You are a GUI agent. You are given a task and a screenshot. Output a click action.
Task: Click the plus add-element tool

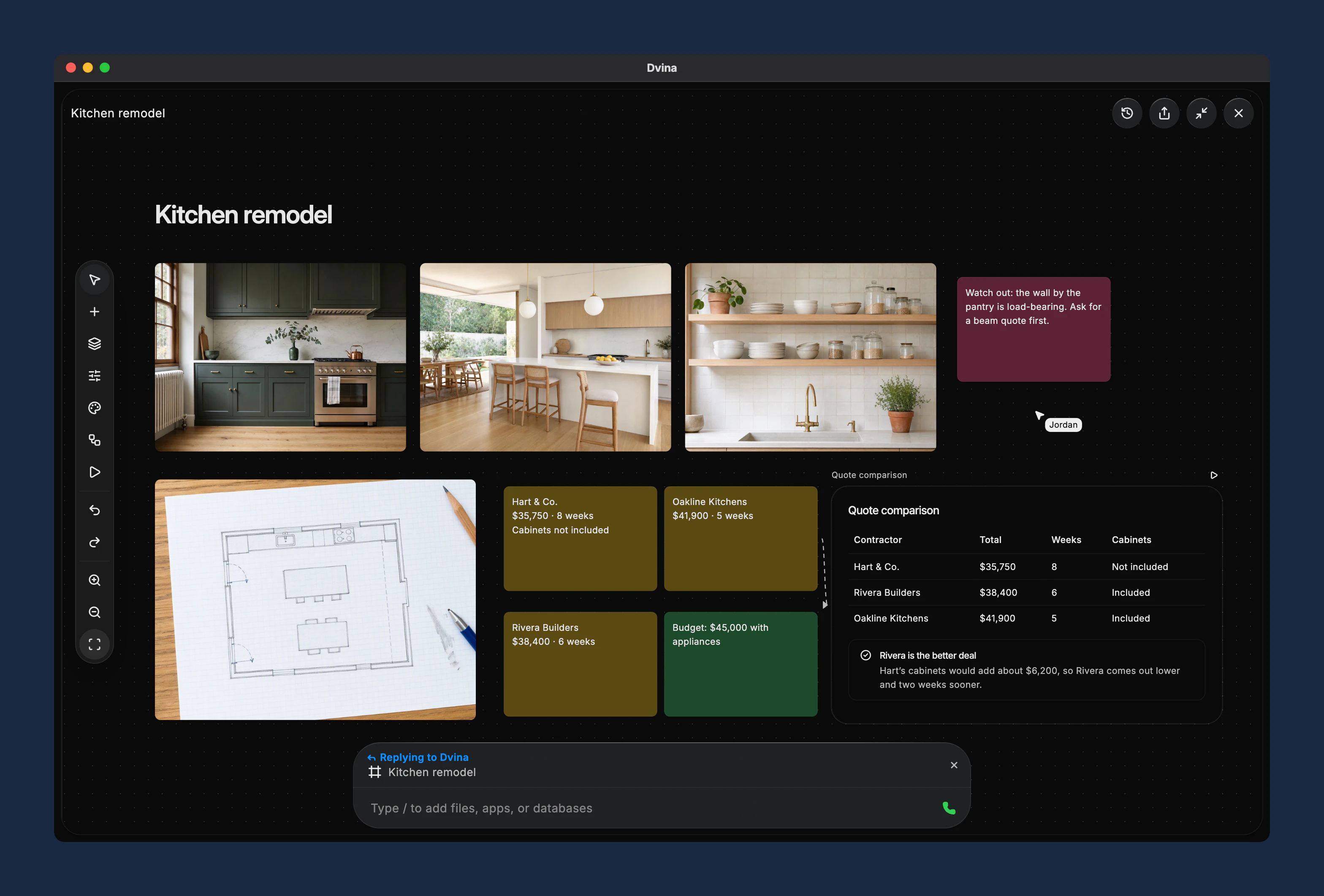click(95, 312)
